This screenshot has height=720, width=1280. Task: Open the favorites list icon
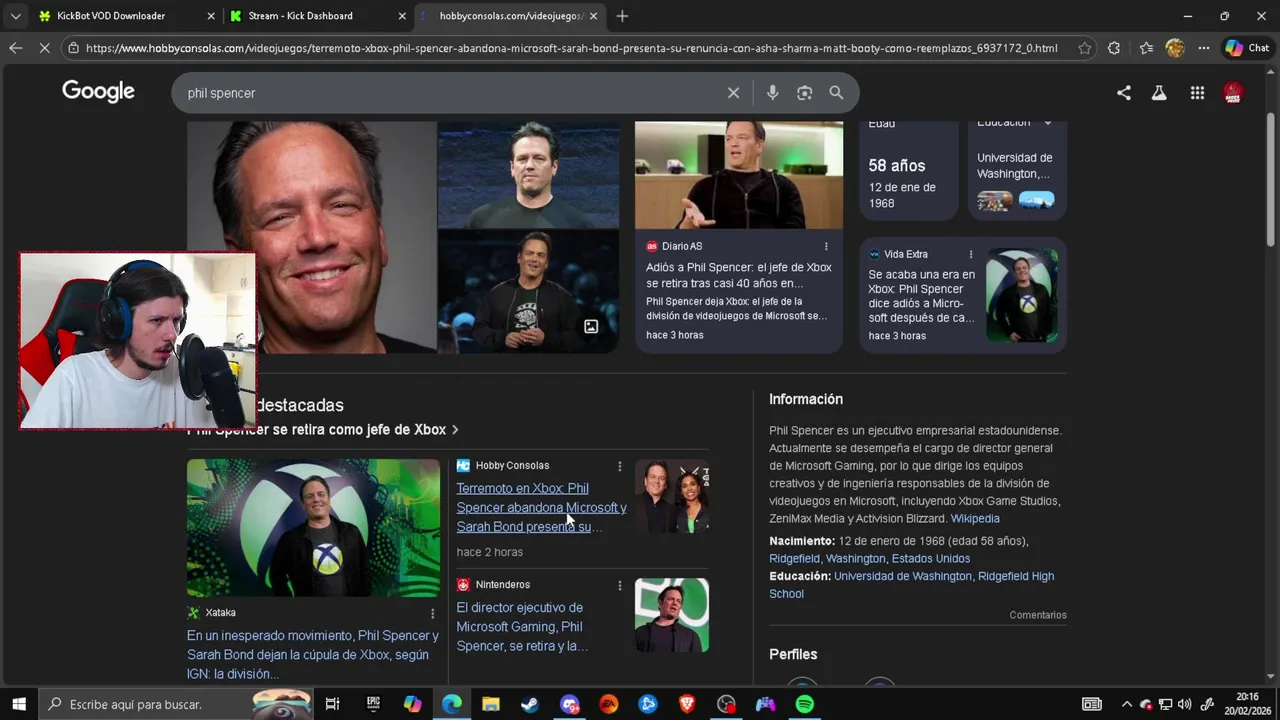[x=1146, y=48]
